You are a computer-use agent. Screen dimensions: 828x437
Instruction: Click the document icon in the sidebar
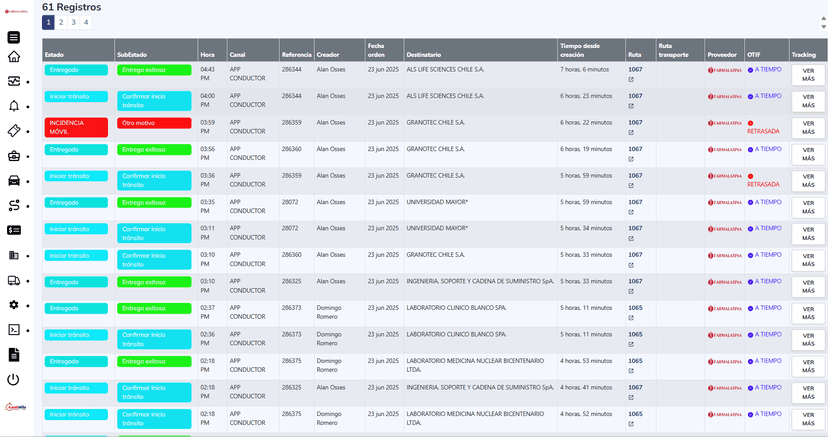[14, 355]
